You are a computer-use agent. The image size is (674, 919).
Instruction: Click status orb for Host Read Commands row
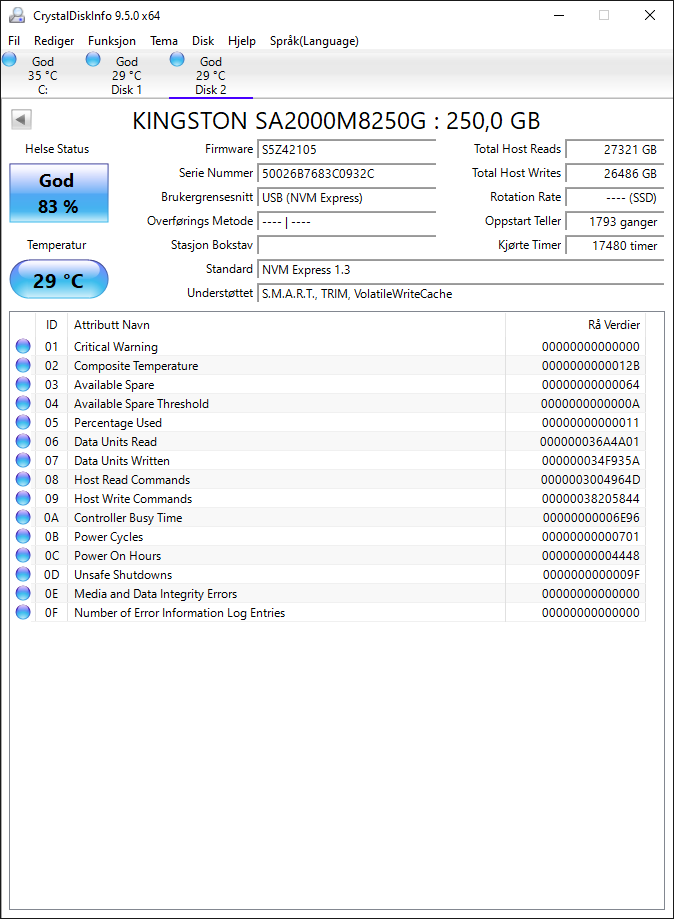[x=23, y=479]
